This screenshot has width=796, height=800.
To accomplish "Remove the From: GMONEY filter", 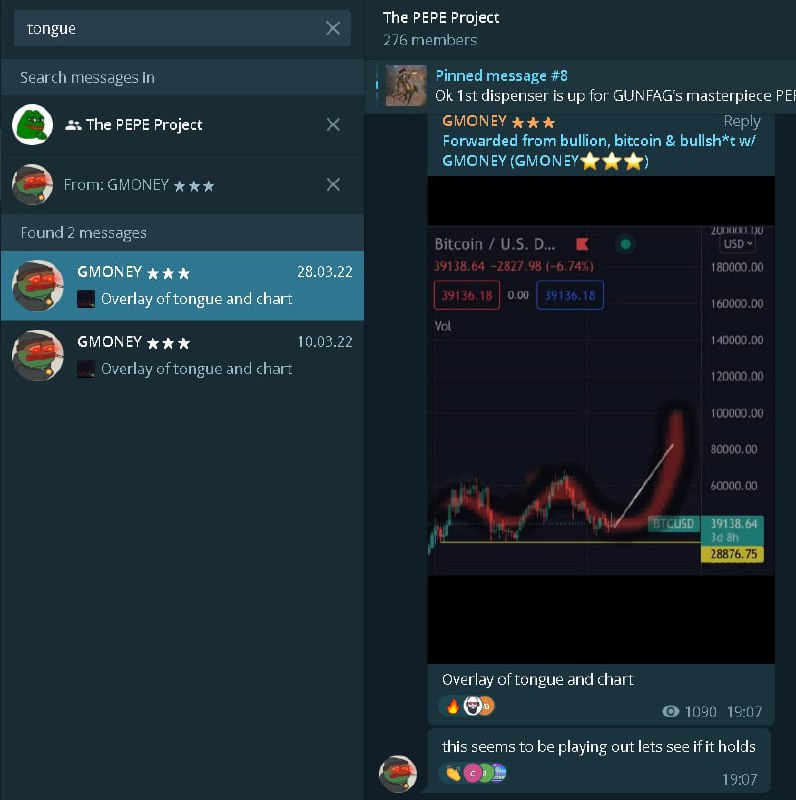I will point(333,184).
